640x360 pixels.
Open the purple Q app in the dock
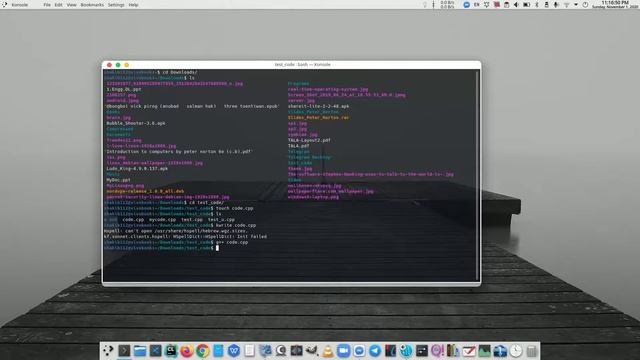point(438,351)
